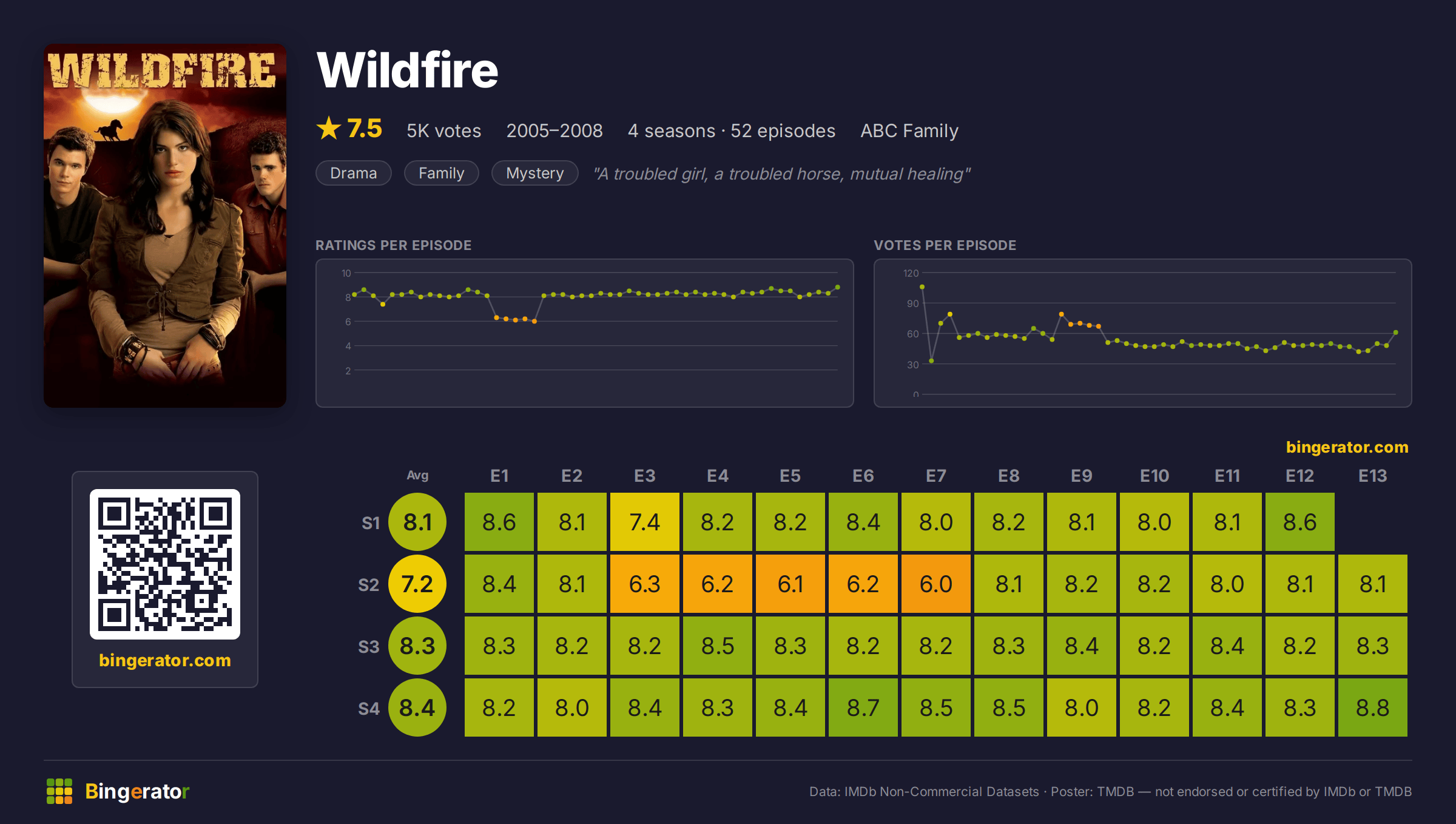Select the S2 average 7.2 circle

(x=417, y=584)
